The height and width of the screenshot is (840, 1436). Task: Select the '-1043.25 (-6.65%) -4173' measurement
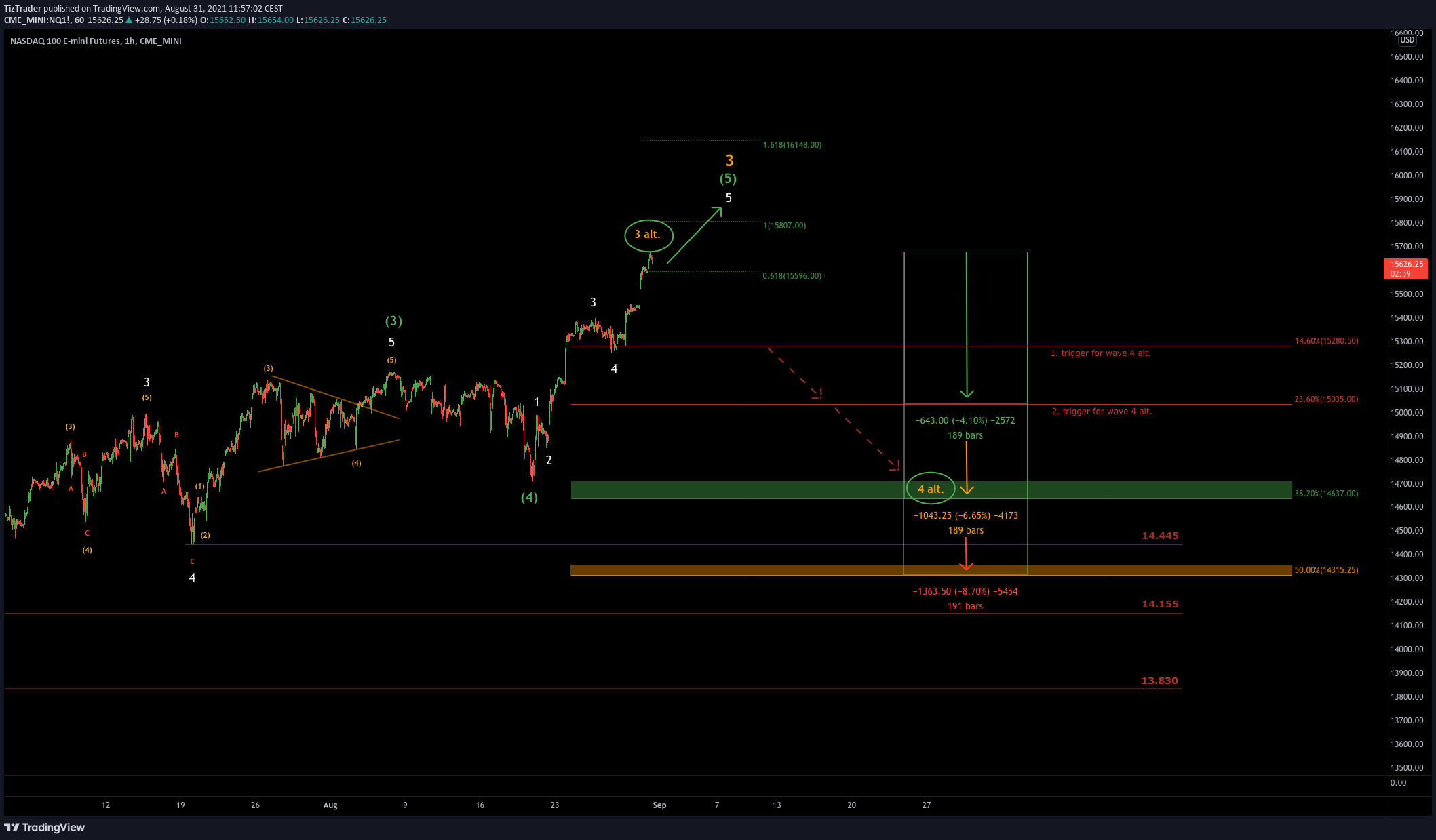966,516
